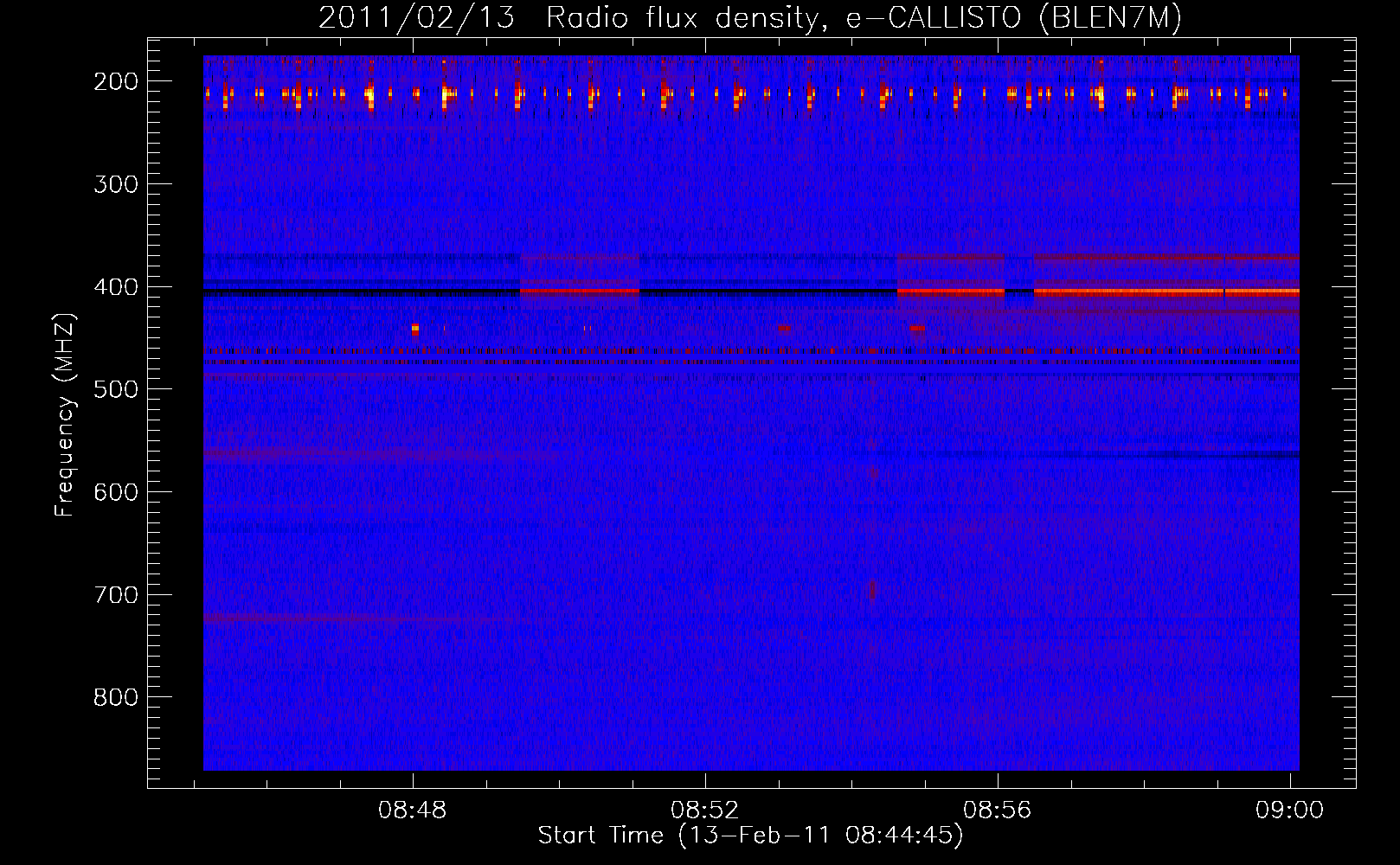Image resolution: width=1400 pixels, height=865 pixels.
Task: Click the "Frequency (MHZ)" axis label
Action: [65, 414]
